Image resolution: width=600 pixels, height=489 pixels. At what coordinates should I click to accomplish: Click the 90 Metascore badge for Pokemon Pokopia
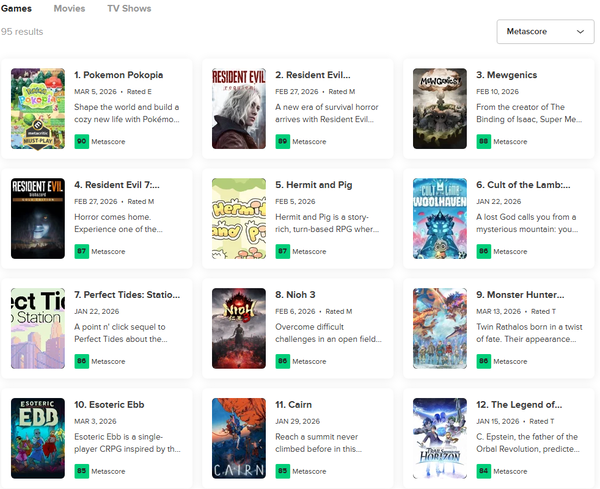coord(82,142)
